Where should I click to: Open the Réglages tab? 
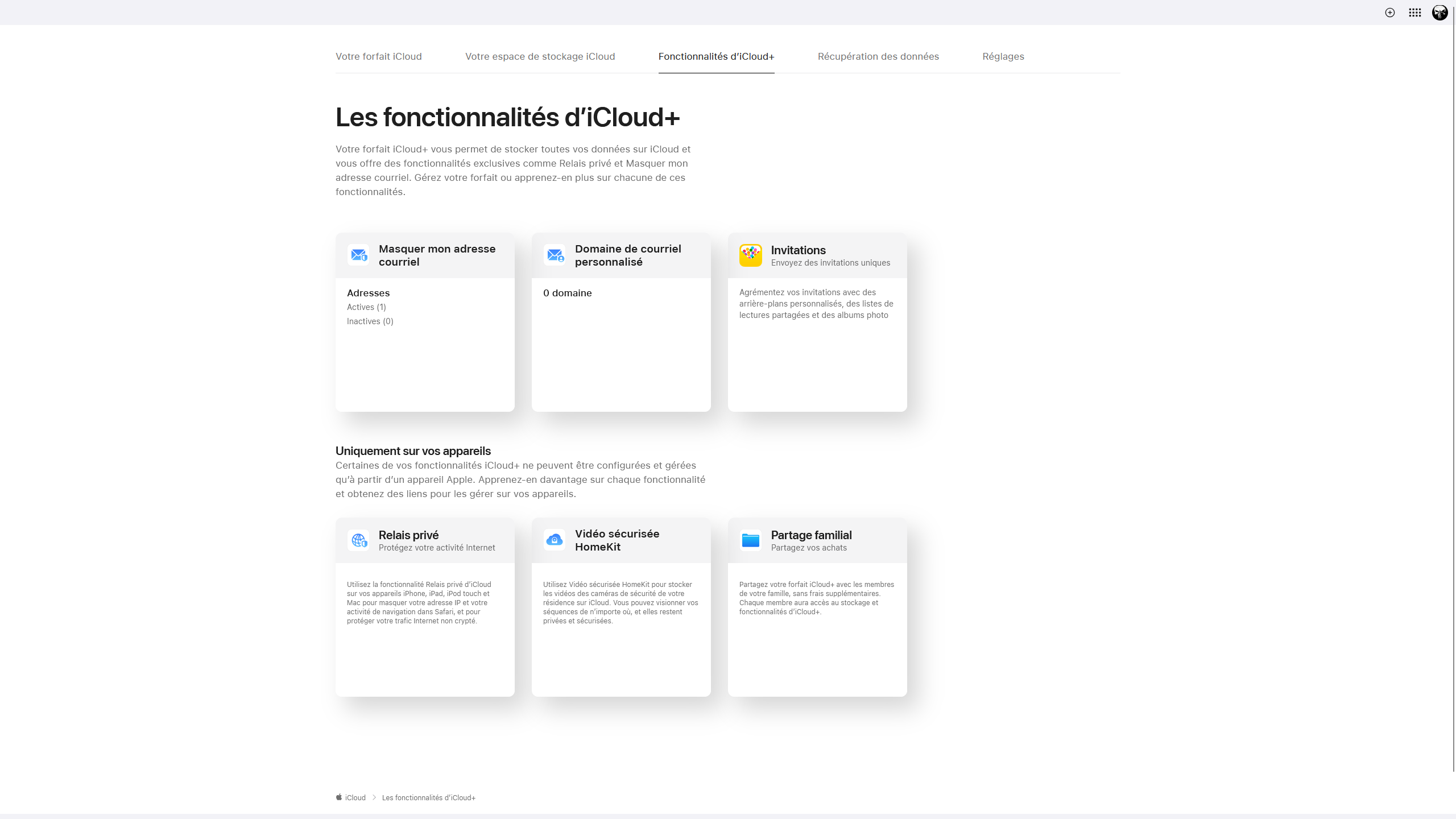[1003, 56]
